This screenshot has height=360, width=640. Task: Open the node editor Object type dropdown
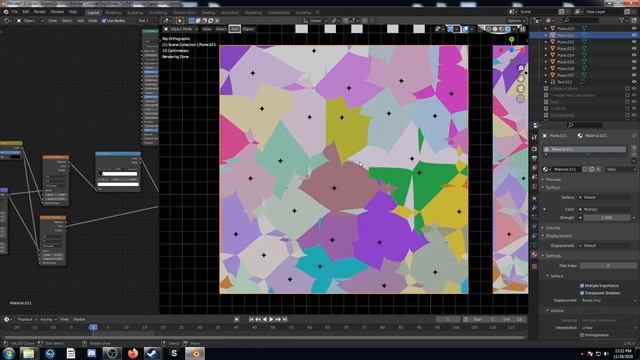click(x=30, y=20)
